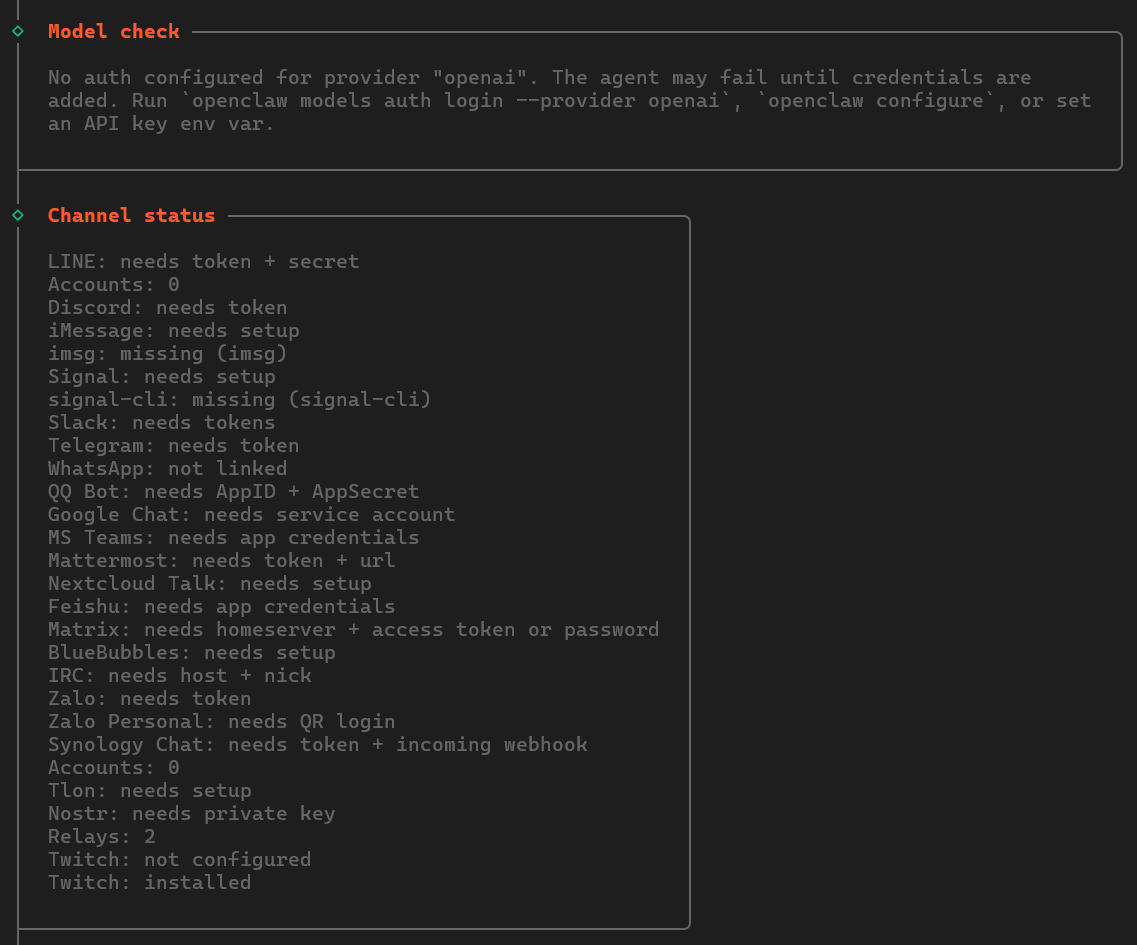Viewport: 1137px width, 945px height.
Task: Select the iMessage needs setup line
Action: (x=174, y=331)
